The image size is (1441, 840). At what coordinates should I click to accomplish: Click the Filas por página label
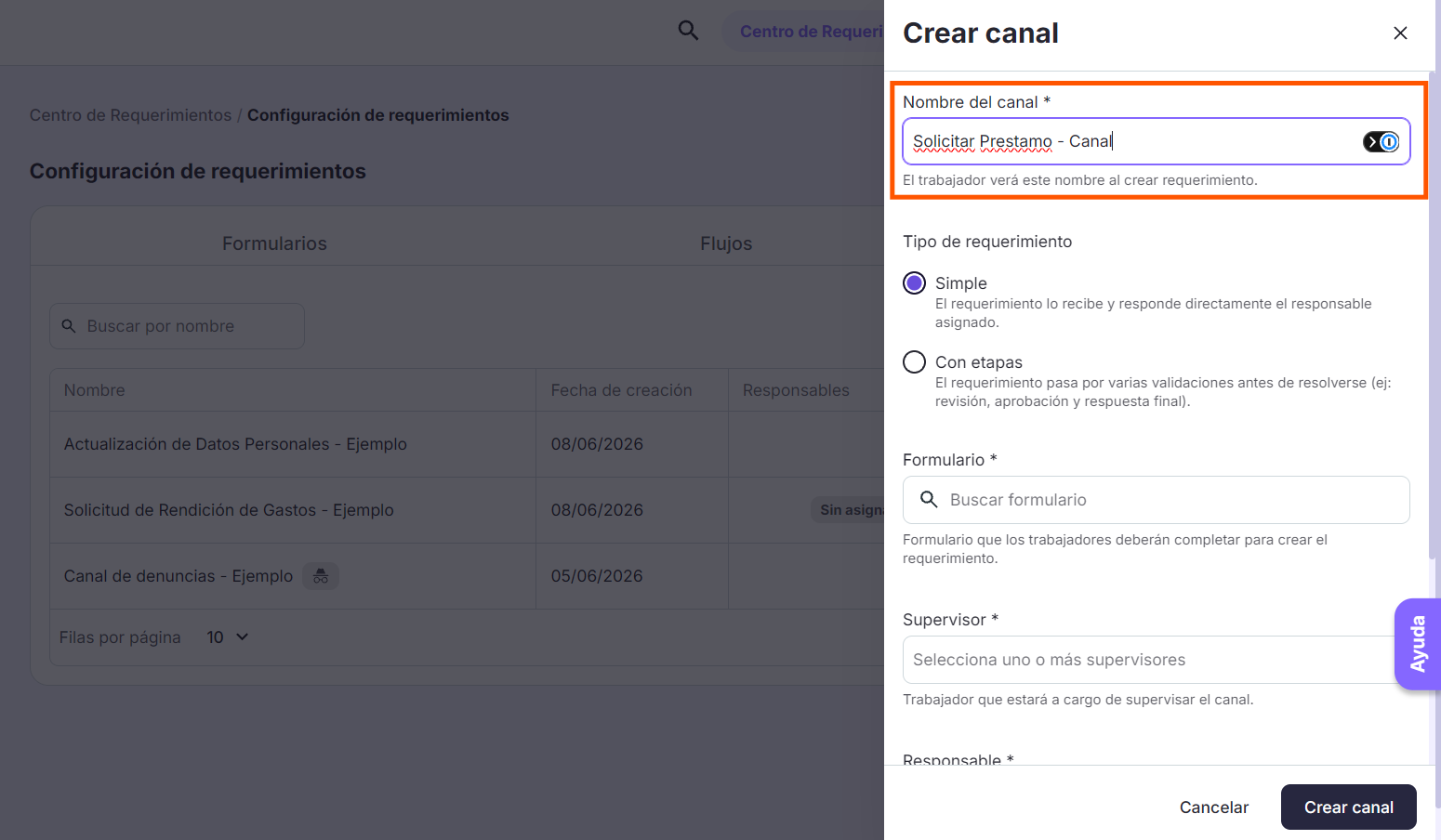[120, 637]
